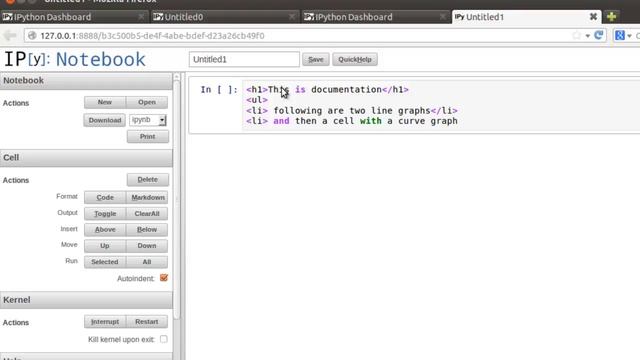
Task: Toggle the Autoindent checkbox
Action: click(x=164, y=278)
